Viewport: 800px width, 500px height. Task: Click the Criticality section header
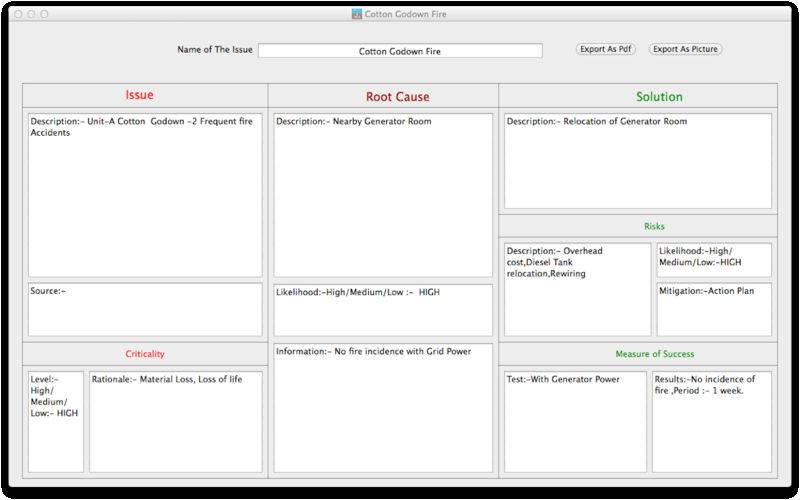click(x=145, y=354)
